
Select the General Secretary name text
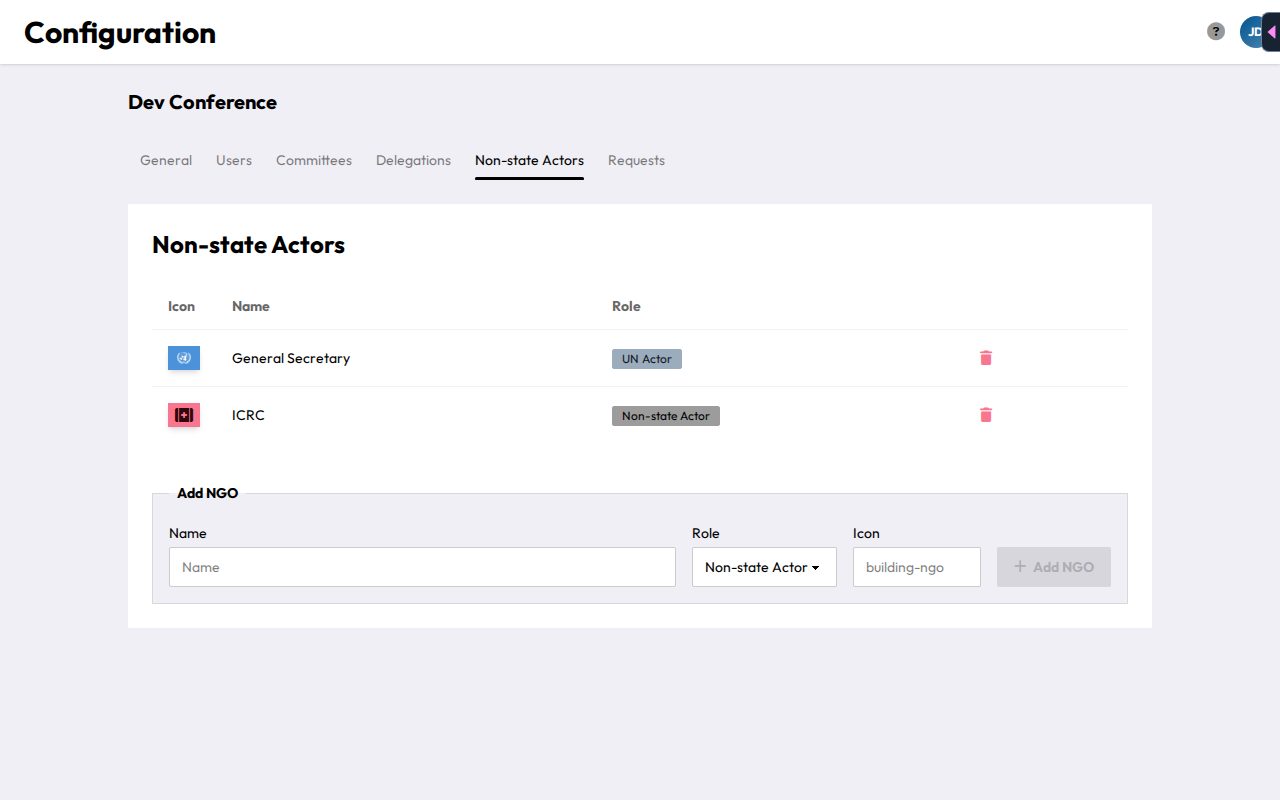pos(291,358)
